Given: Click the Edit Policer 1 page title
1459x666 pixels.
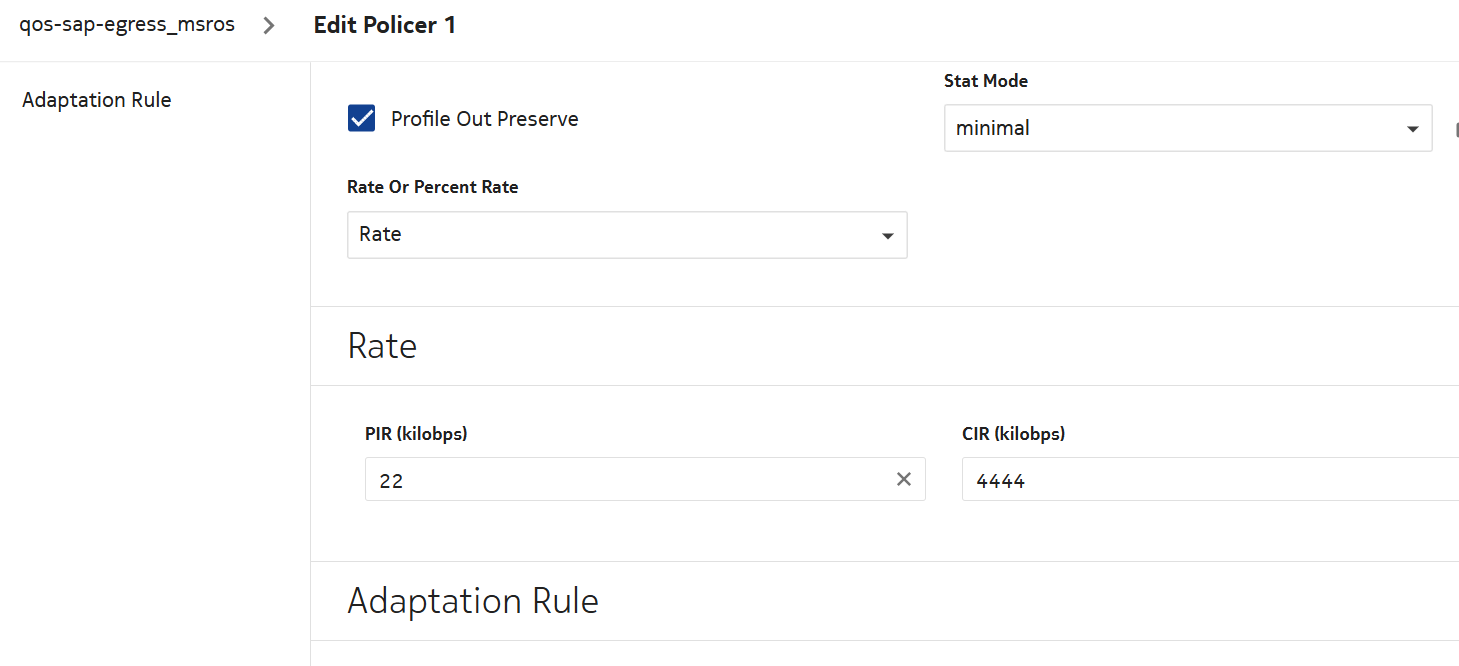Looking at the screenshot, I should (x=385, y=26).
